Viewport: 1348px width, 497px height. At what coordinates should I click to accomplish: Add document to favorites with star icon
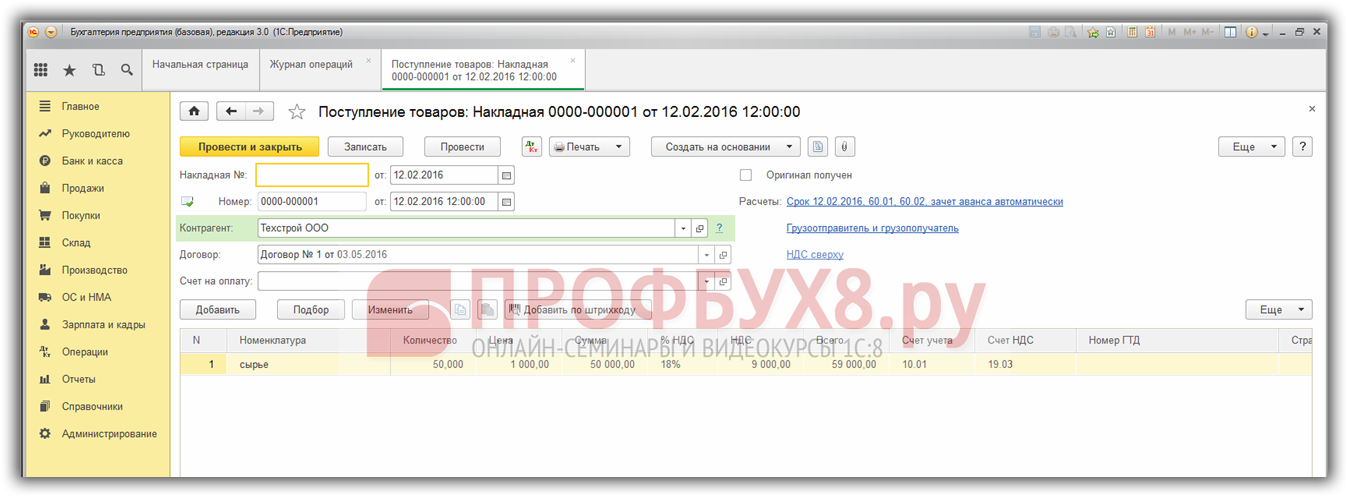(x=296, y=112)
